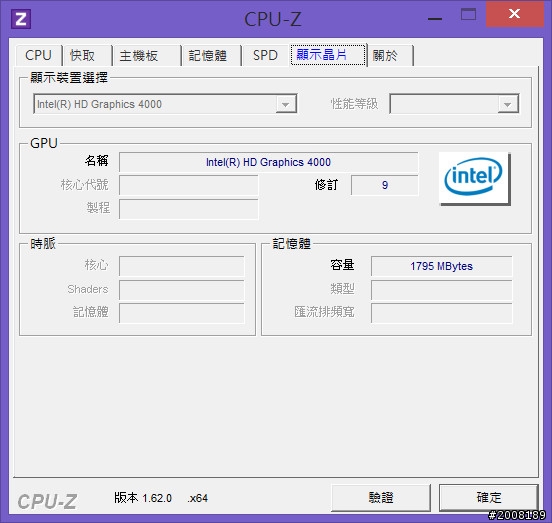Click the empty 時脈 記憶體 clock field
The width and height of the screenshot is (552, 523).
[x=182, y=313]
